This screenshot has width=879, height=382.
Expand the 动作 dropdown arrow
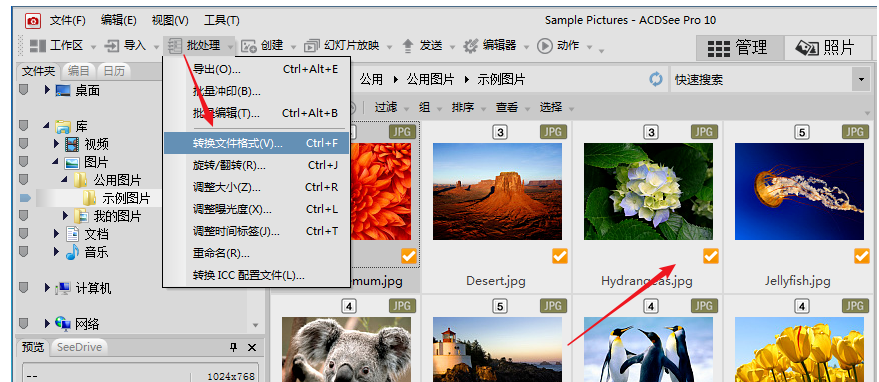click(589, 47)
